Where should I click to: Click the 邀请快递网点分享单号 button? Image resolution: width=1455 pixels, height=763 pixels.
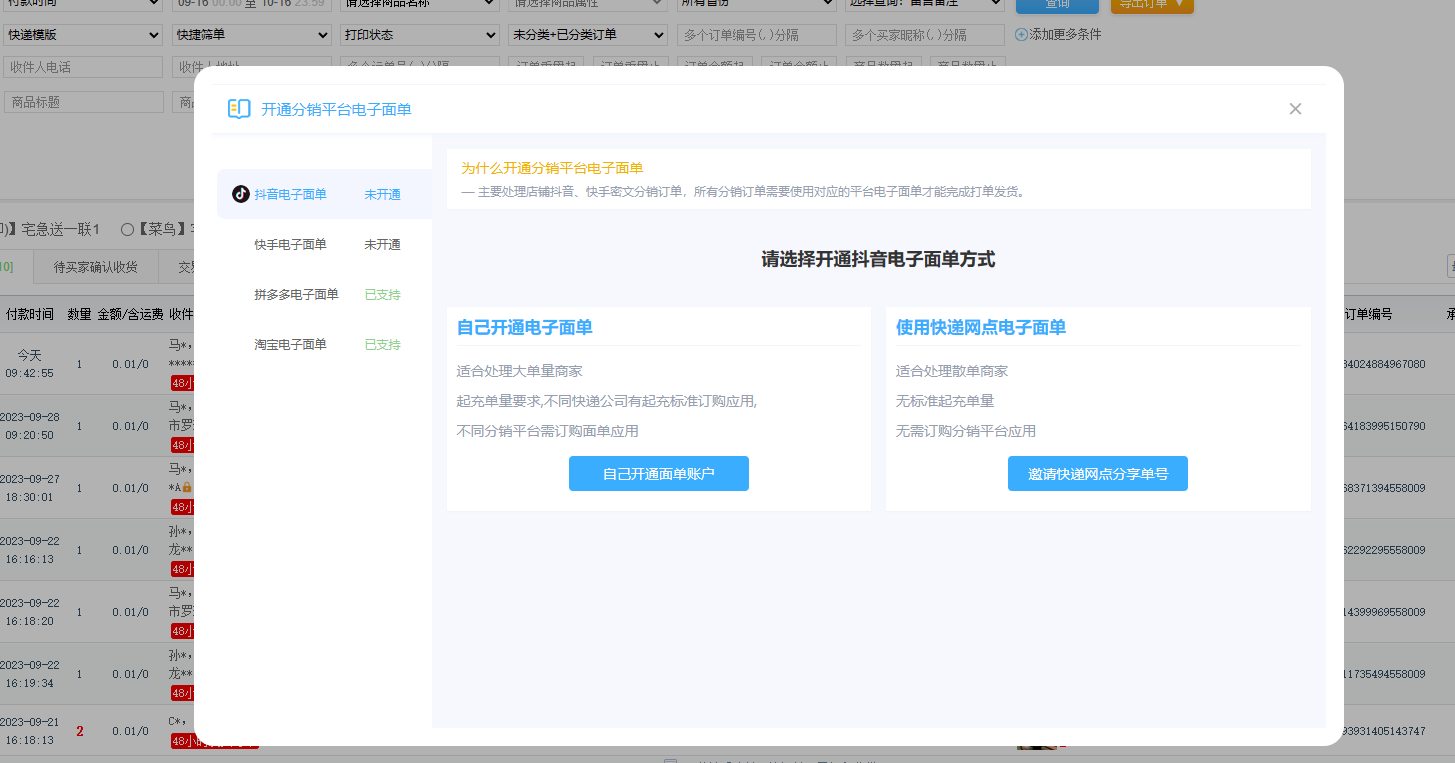[x=1098, y=474]
